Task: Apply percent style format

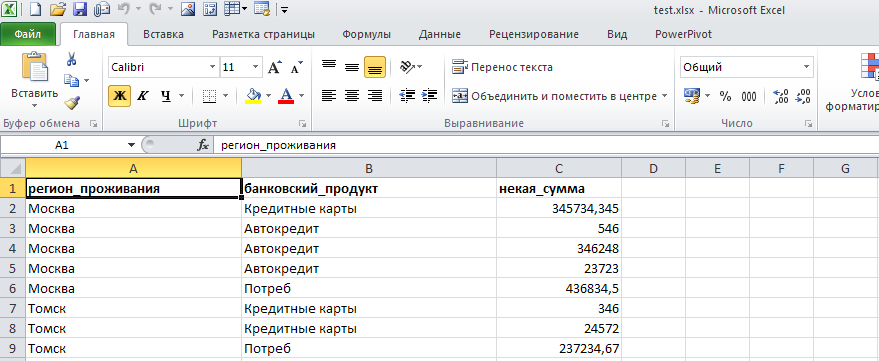Action: 725,96
